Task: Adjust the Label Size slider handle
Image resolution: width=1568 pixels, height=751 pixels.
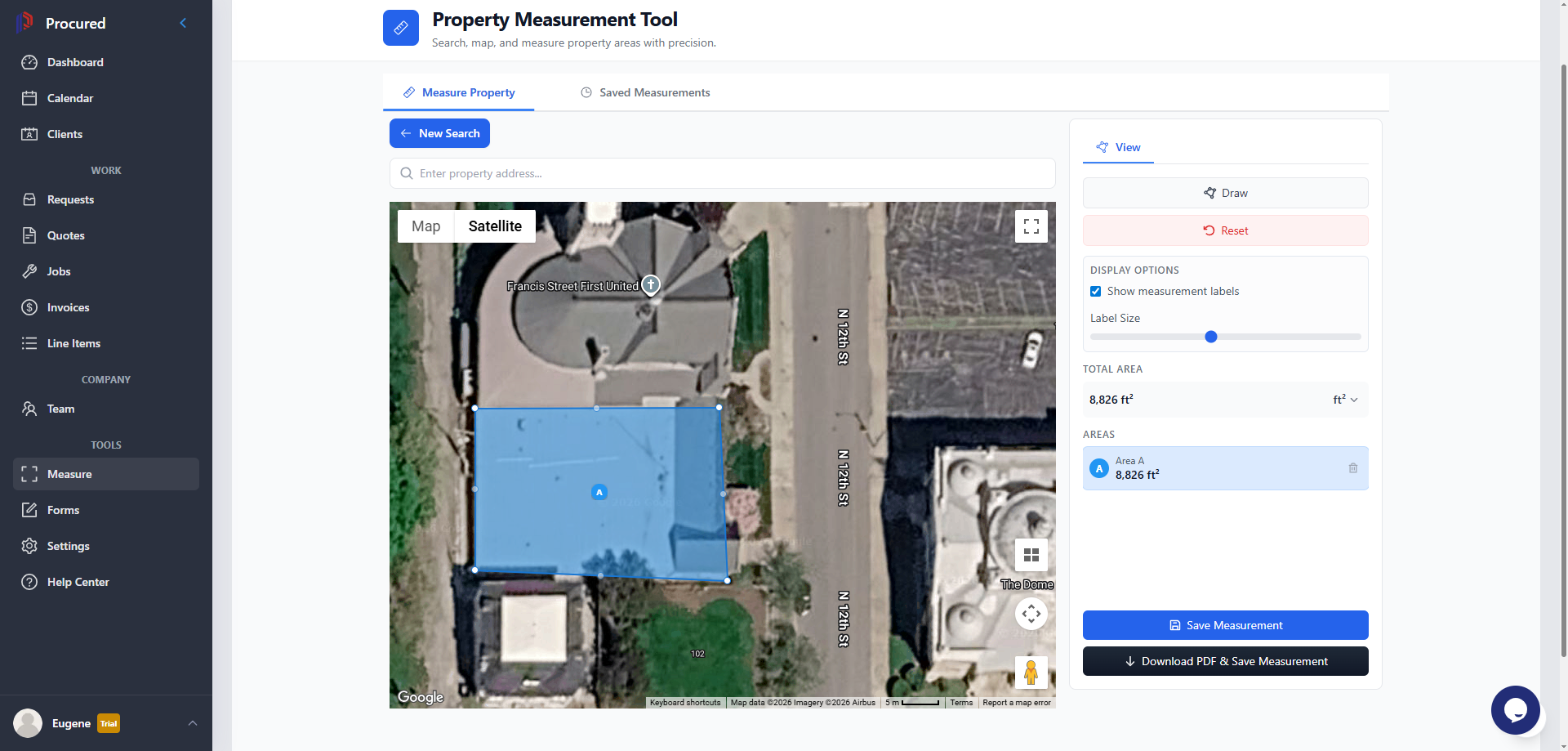Action: 1211,337
